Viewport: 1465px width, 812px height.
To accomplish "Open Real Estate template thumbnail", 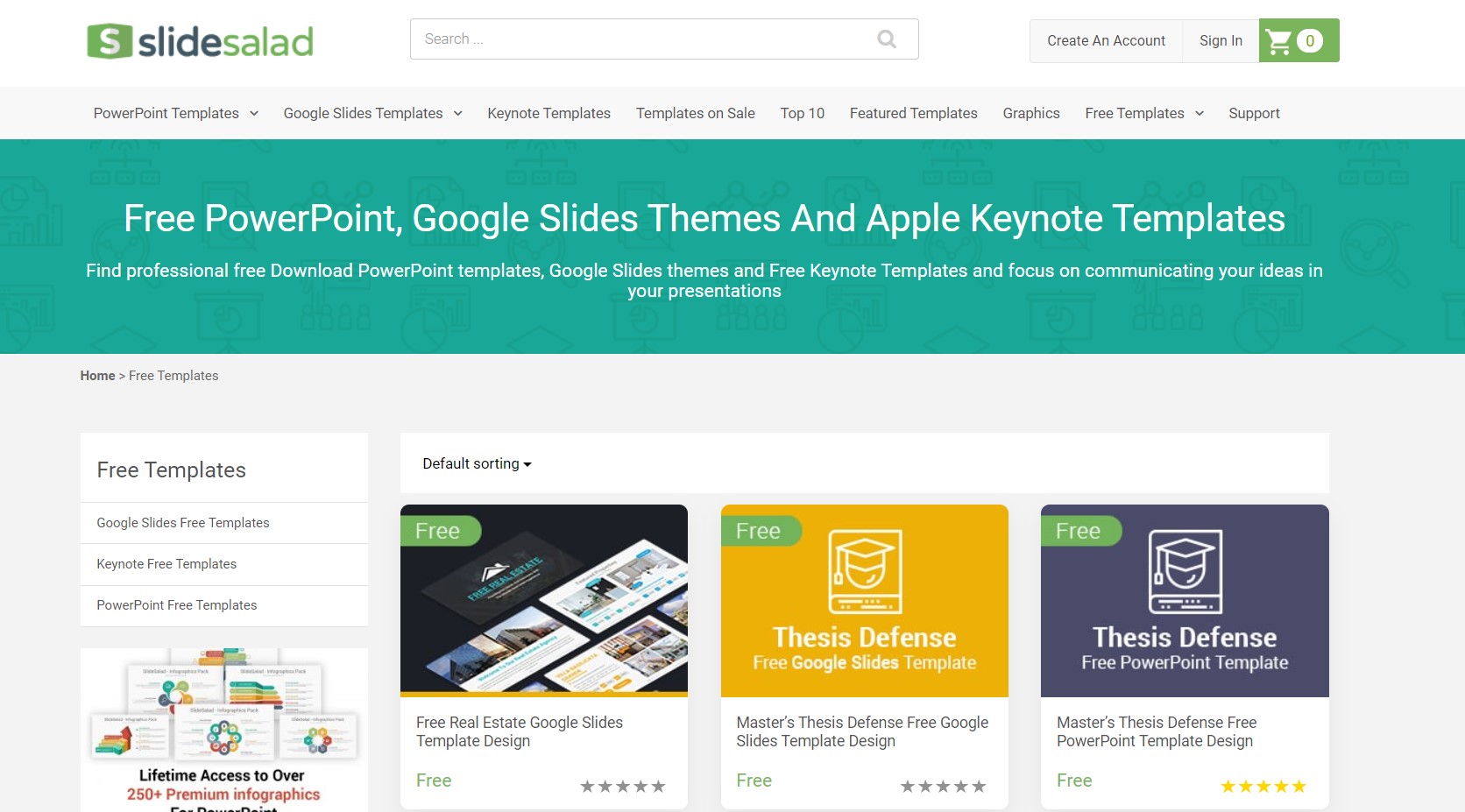I will [544, 601].
